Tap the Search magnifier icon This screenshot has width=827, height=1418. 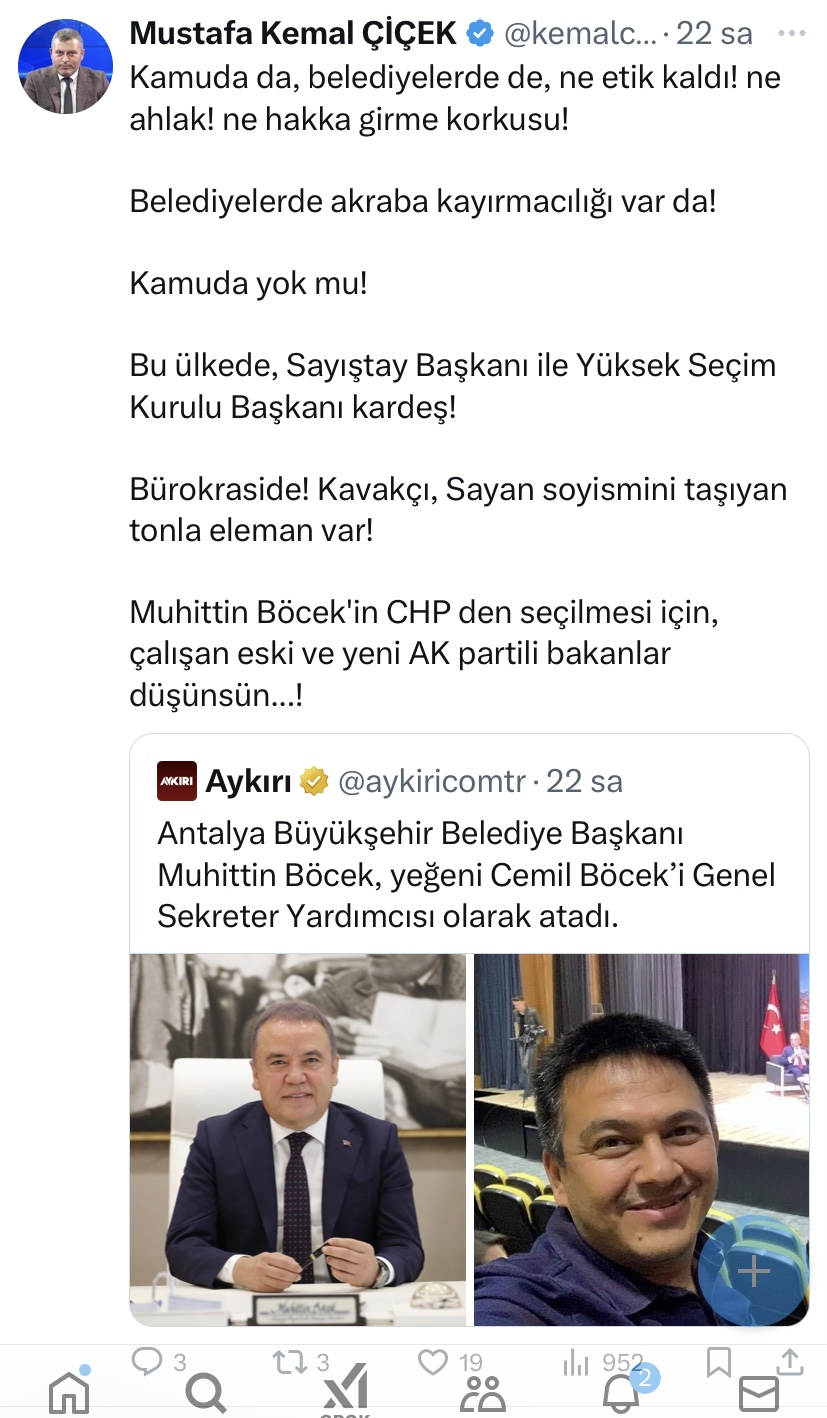point(207,1391)
